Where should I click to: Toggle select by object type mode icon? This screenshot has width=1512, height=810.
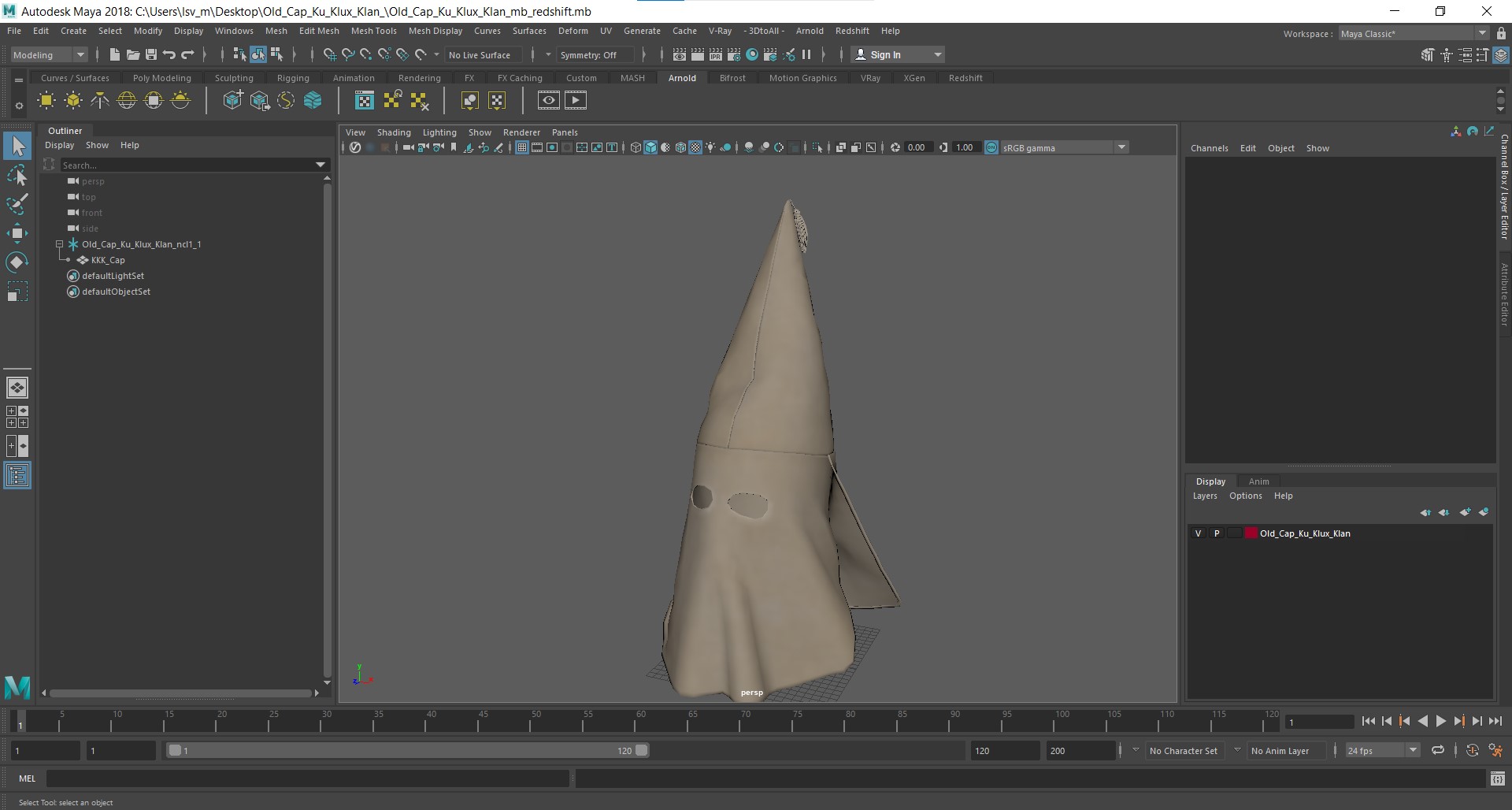[x=258, y=54]
